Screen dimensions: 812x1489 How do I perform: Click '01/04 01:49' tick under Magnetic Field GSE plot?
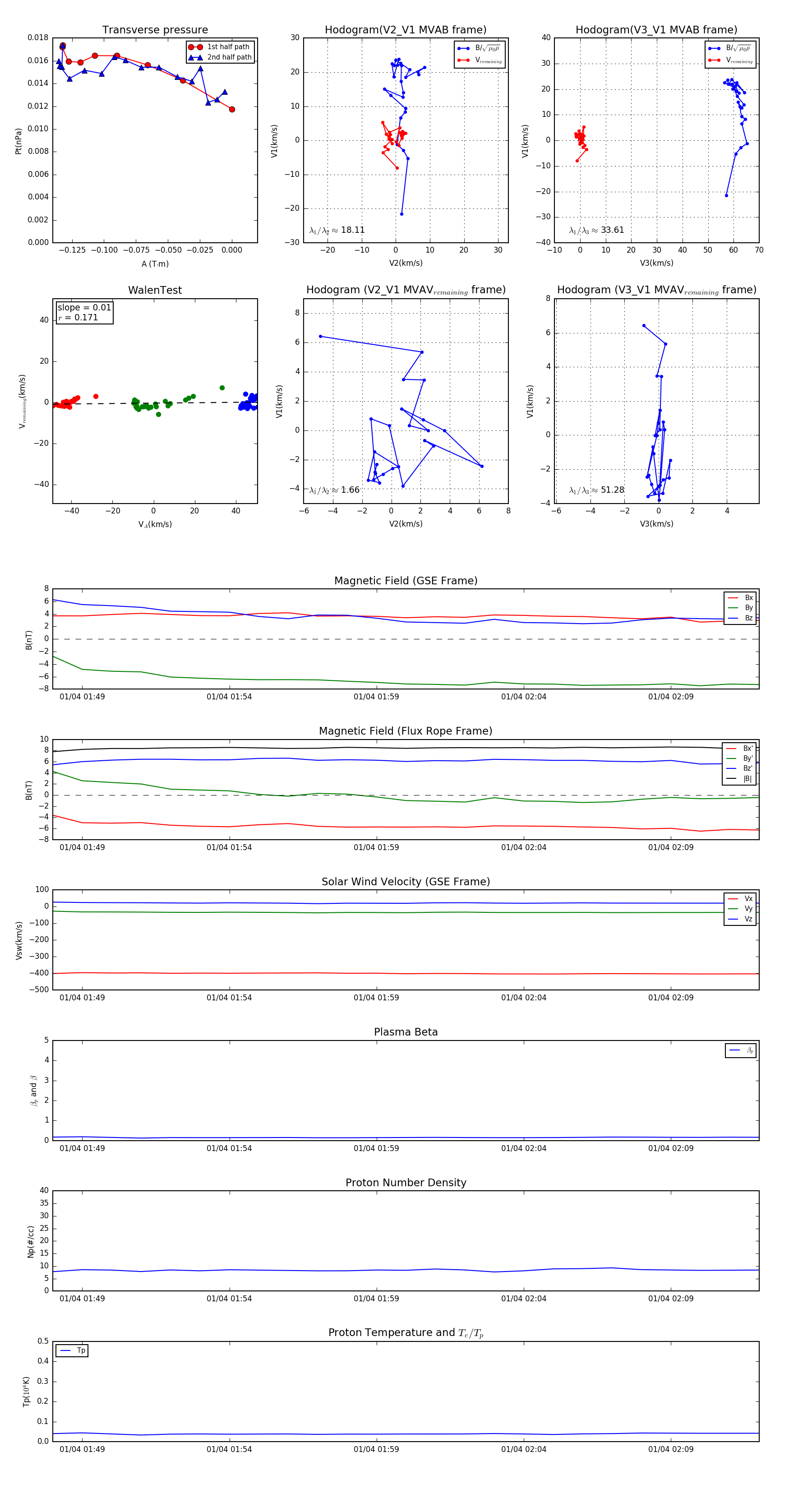coord(82,697)
